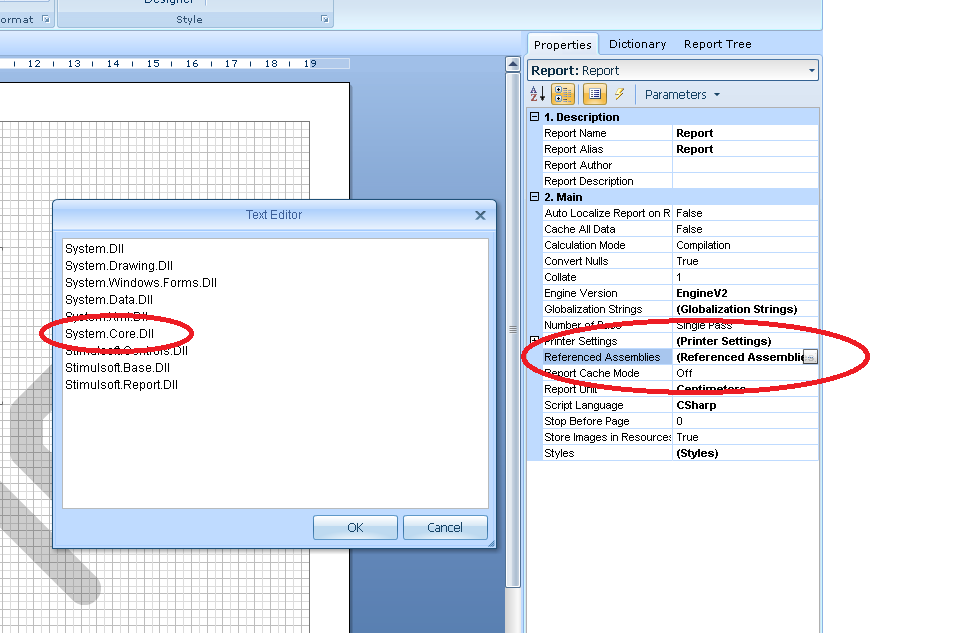Click the Stimulsoft.Base.Dll line
Screen dimensions: 961x633
118,368
